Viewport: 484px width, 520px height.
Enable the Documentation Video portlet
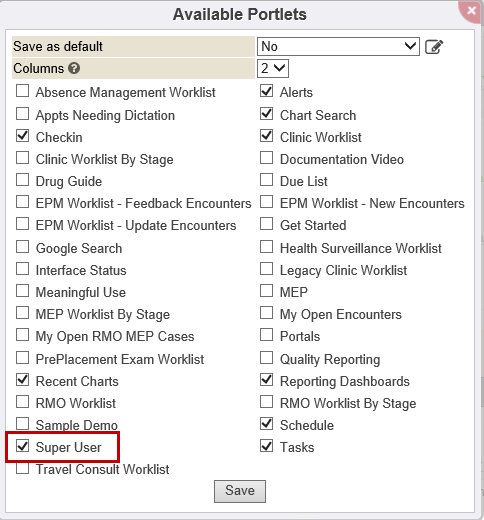pos(266,158)
